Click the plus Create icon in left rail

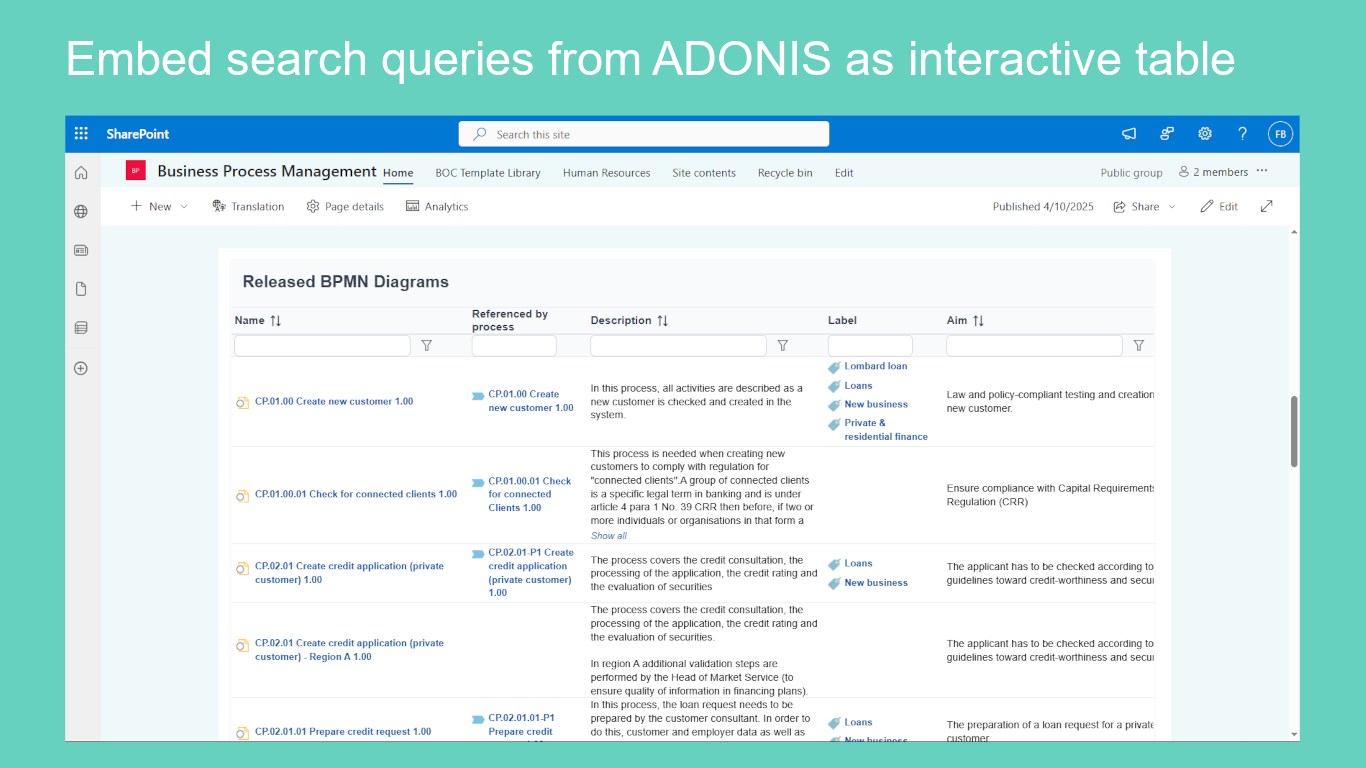[x=81, y=368]
